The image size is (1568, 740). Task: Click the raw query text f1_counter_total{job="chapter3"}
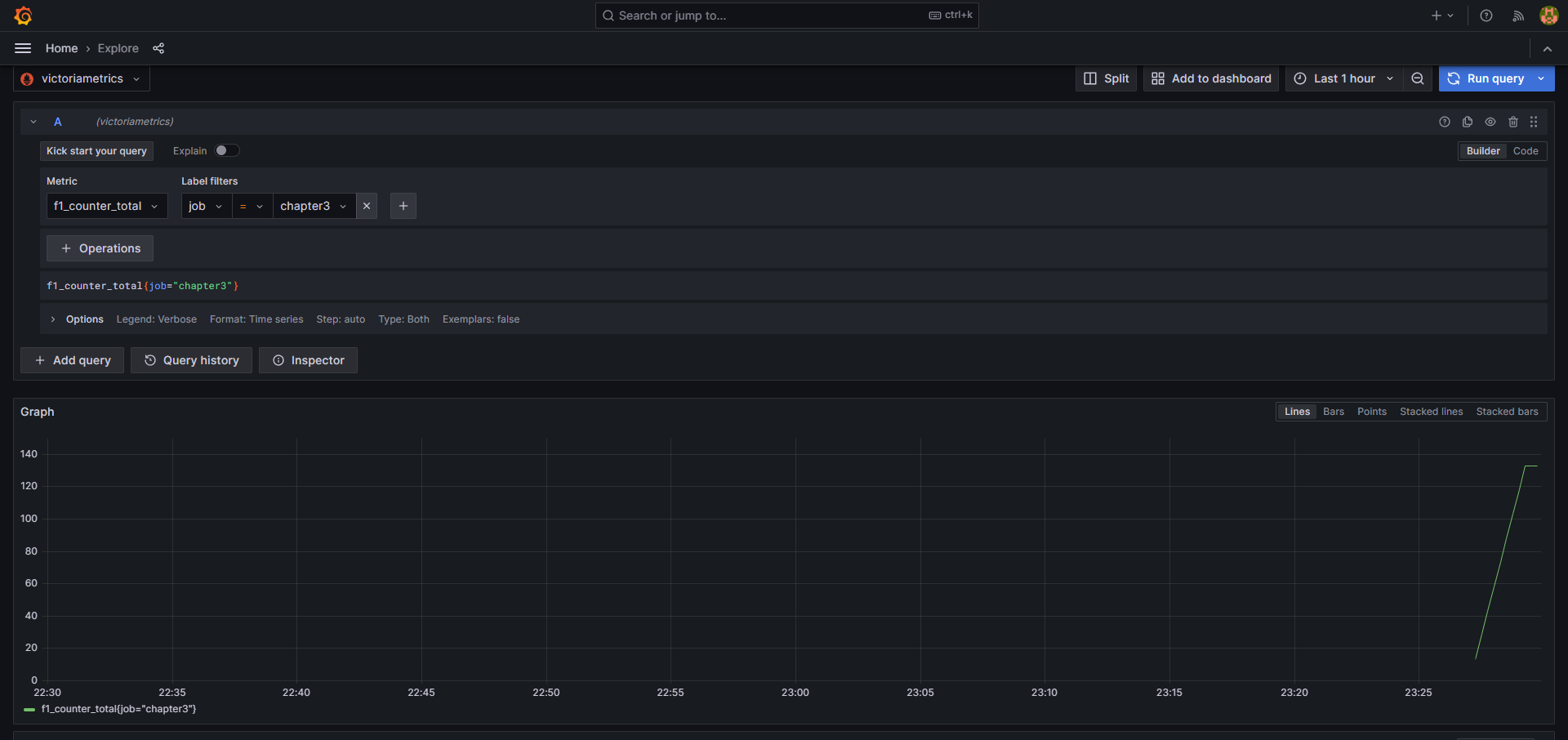143,286
